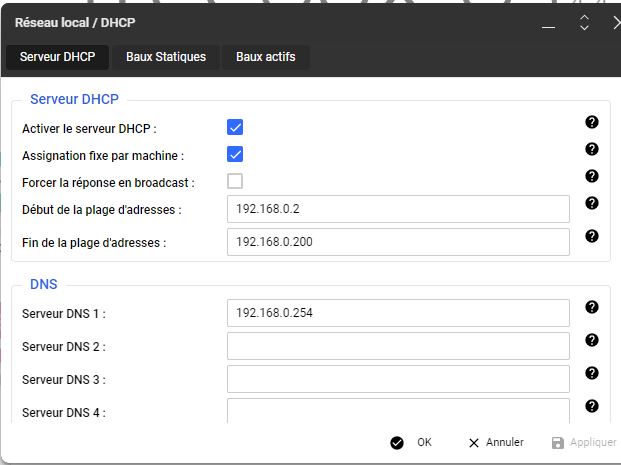Show help icon for Serveur DNS 1
The width and height of the screenshot is (621, 465).
coord(592,307)
